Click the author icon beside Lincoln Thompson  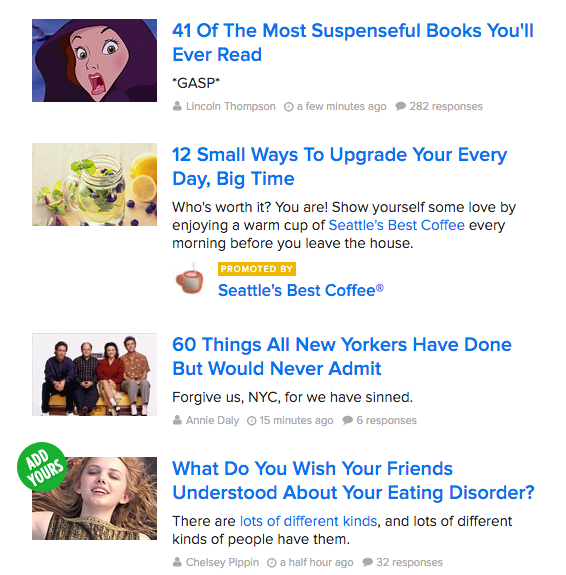click(177, 106)
